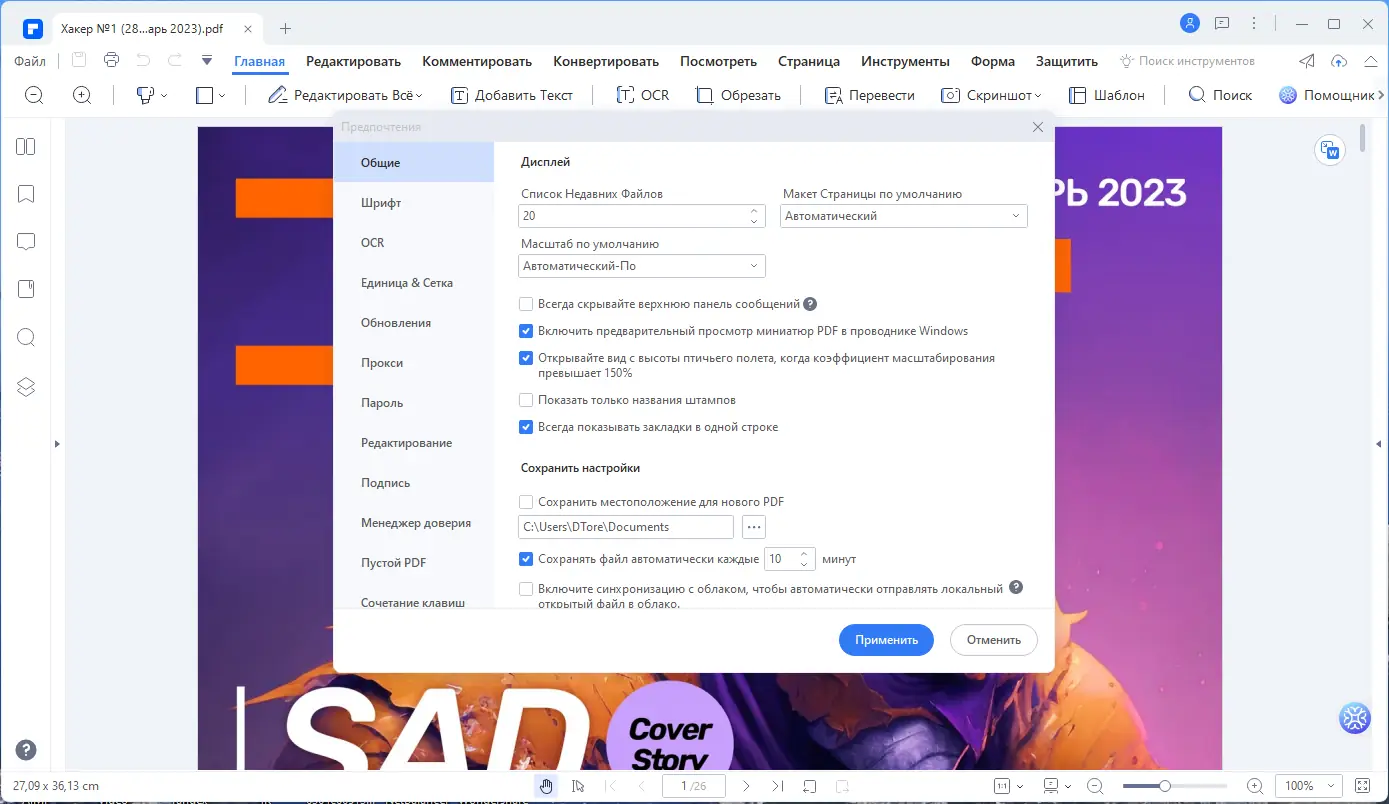1389x804 pixels.
Task: Click the zoom slider in the status bar
Action: point(1175,786)
